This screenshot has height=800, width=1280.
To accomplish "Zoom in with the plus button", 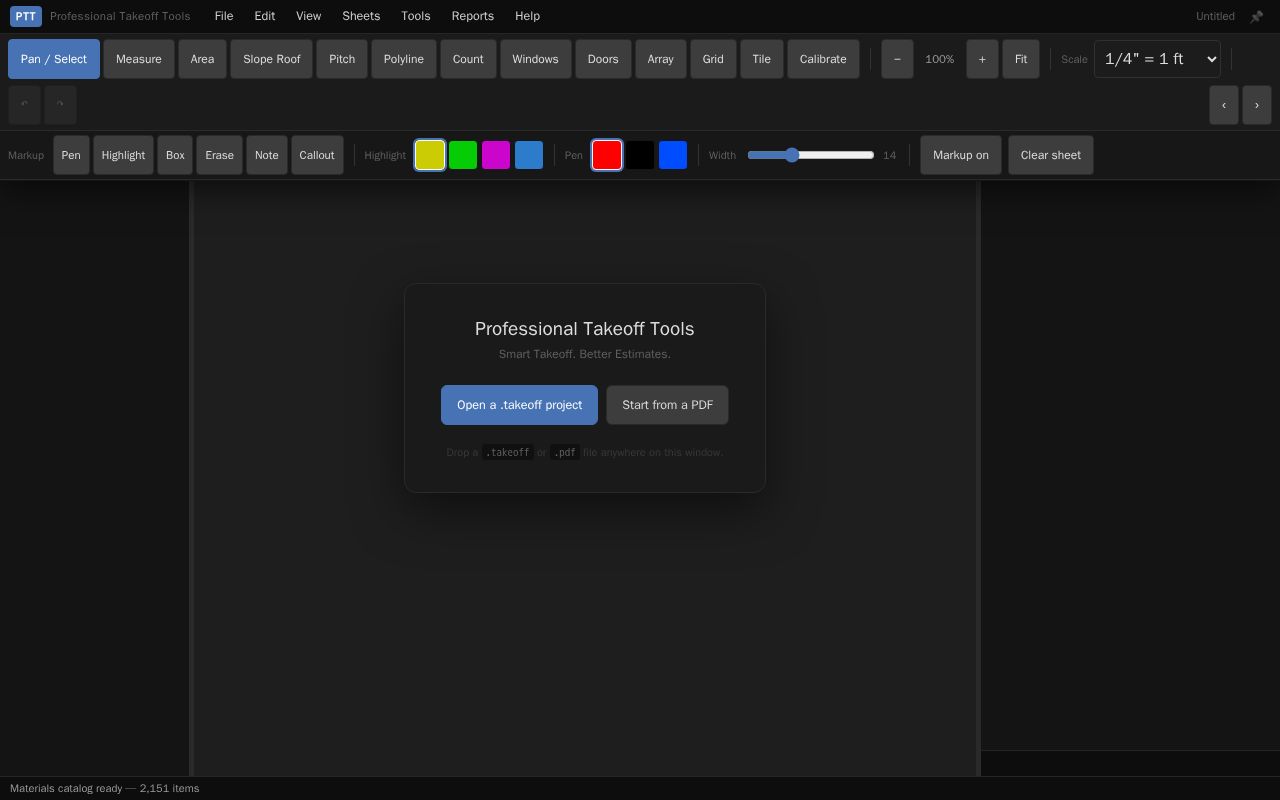I will tap(982, 59).
